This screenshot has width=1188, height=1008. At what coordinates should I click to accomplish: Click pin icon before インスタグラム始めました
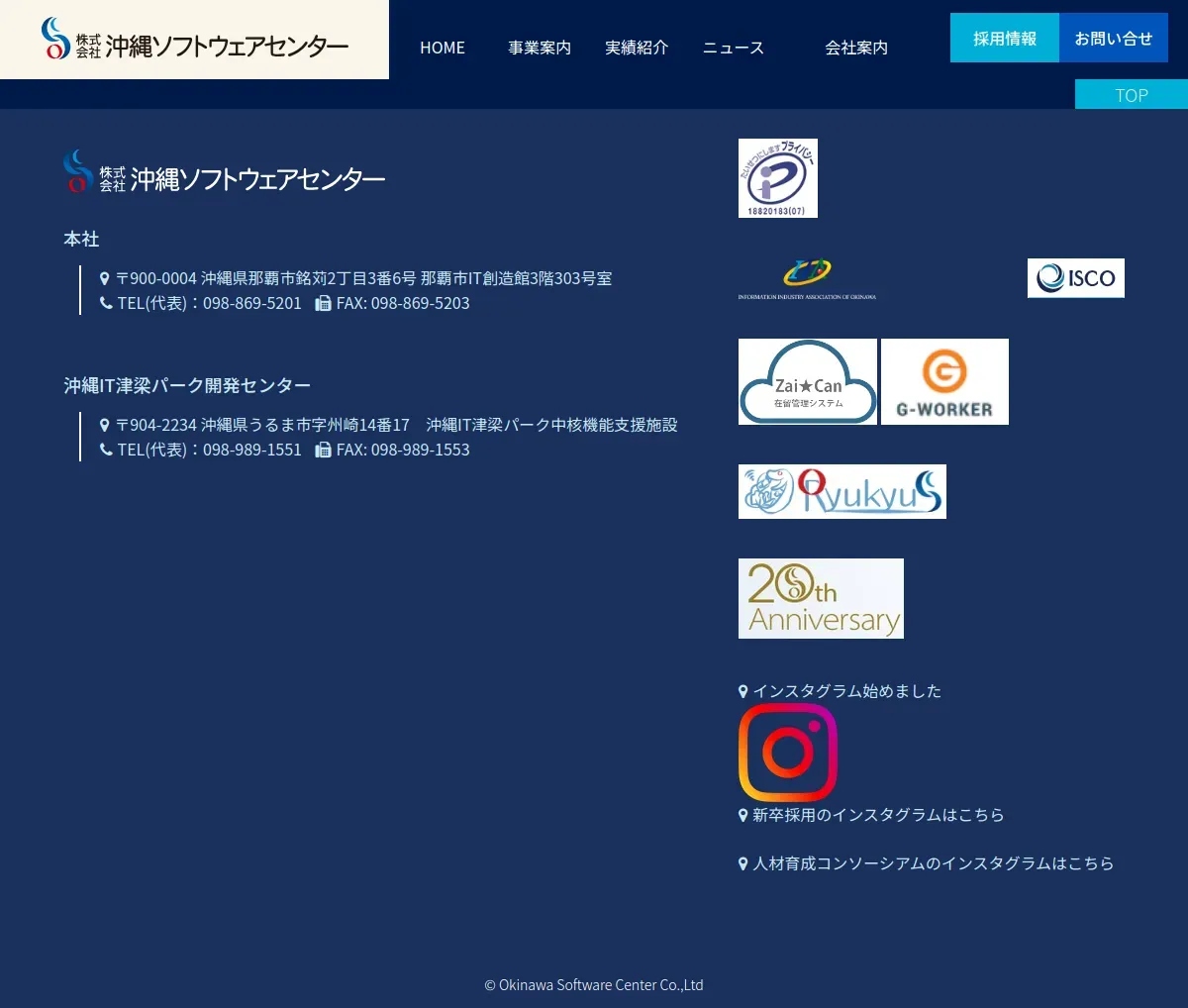pyautogui.click(x=743, y=692)
